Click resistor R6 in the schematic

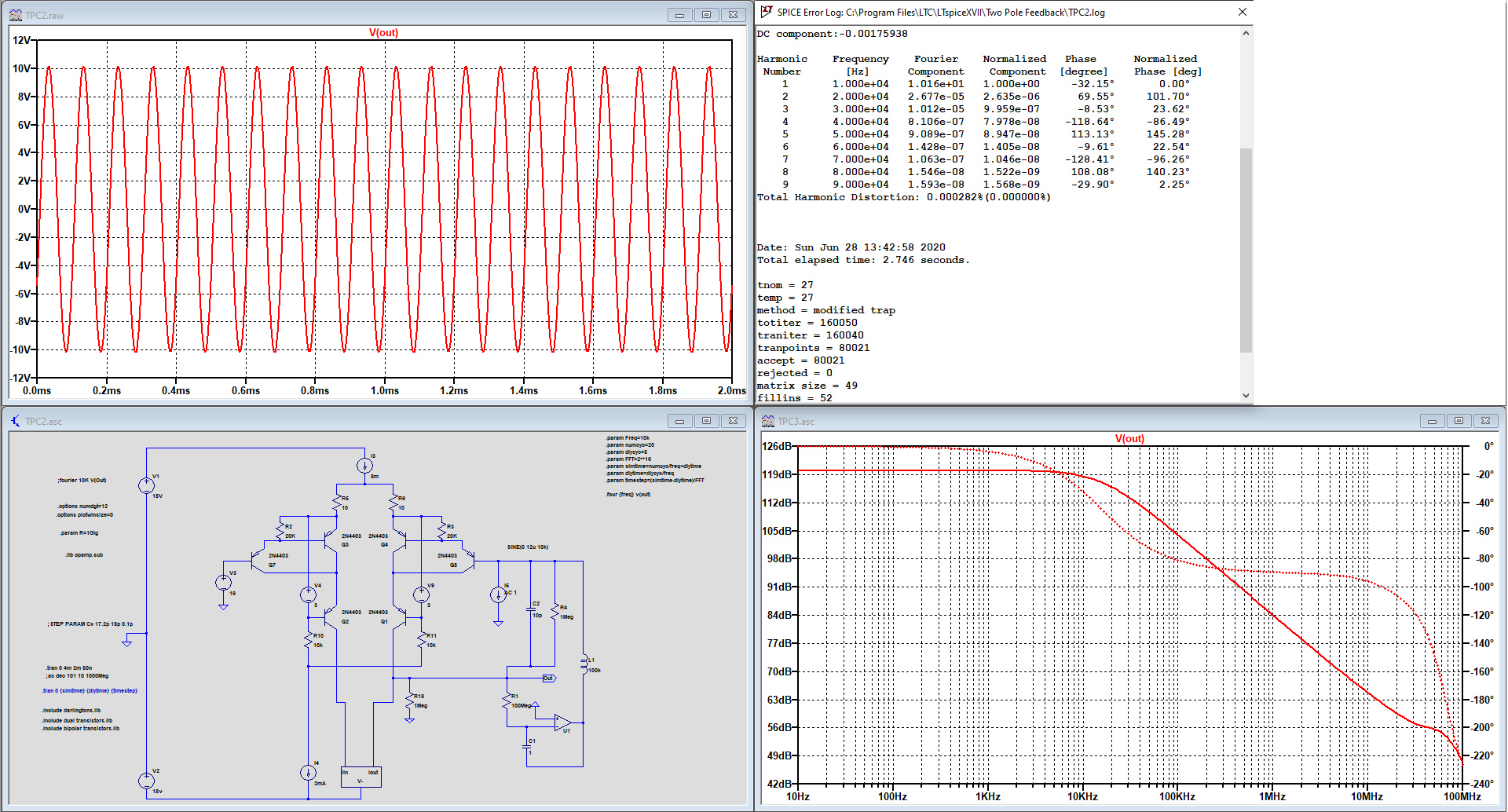[x=393, y=503]
